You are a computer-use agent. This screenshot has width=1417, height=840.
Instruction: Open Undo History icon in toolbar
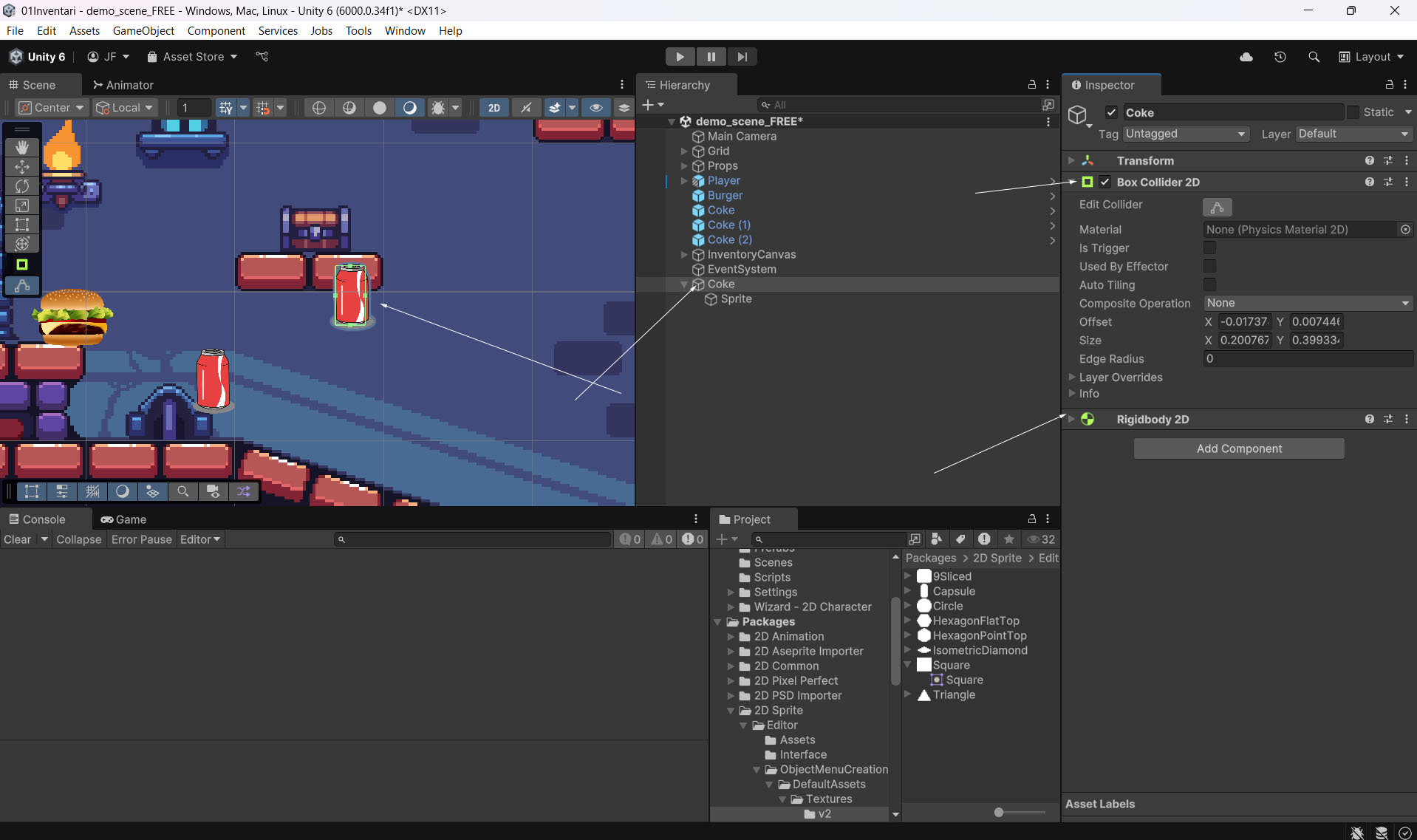(x=1280, y=57)
